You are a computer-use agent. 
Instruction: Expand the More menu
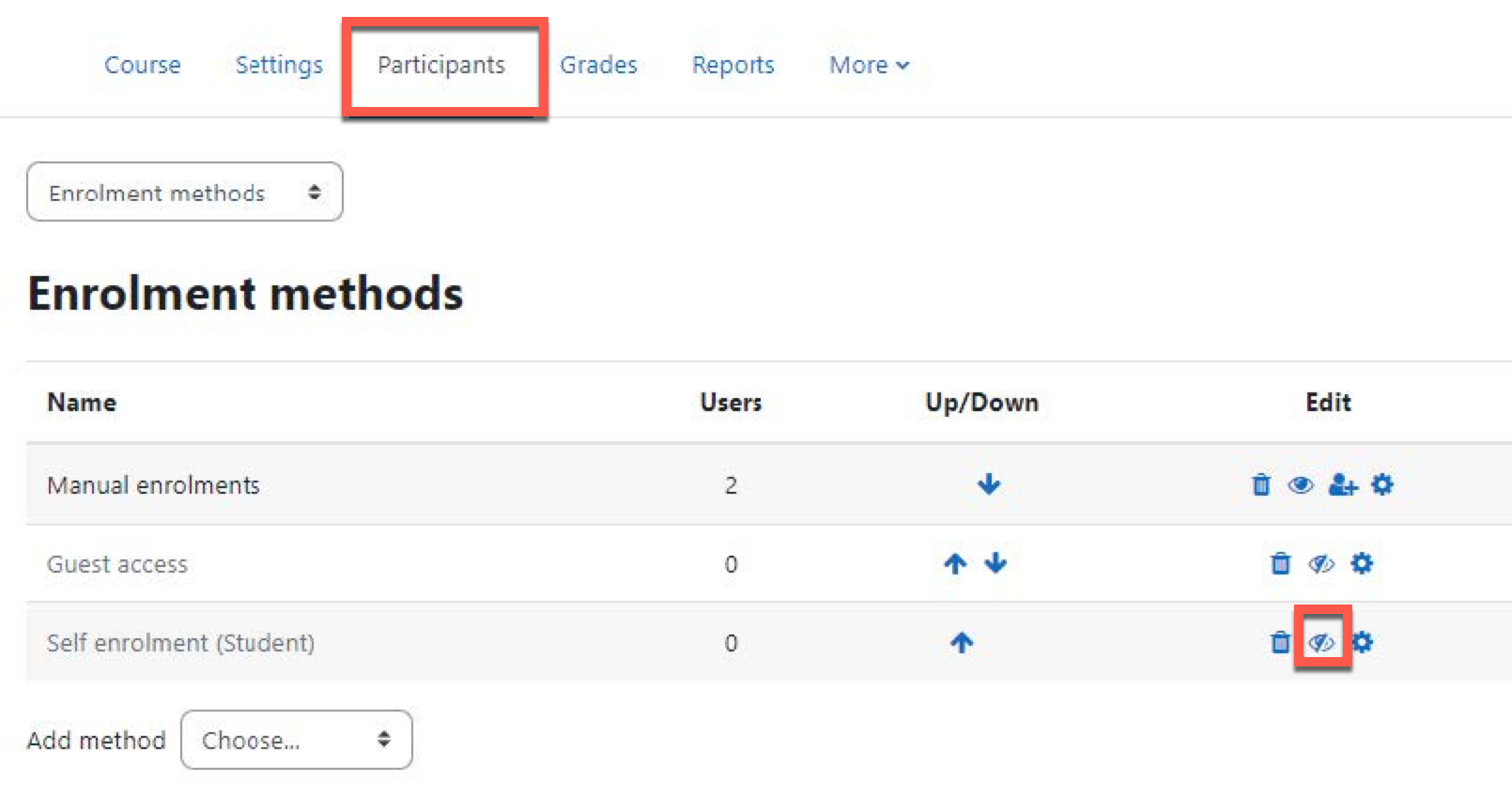click(x=869, y=65)
